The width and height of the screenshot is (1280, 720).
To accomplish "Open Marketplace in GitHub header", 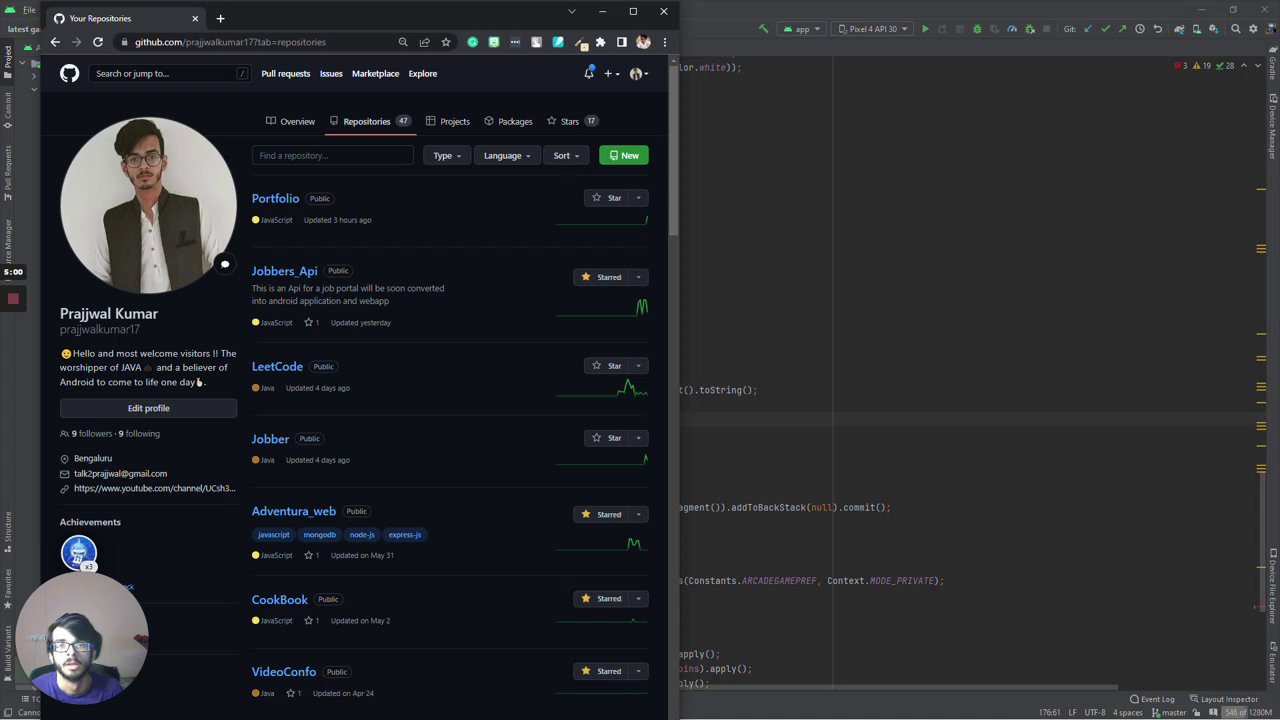I will tap(375, 73).
